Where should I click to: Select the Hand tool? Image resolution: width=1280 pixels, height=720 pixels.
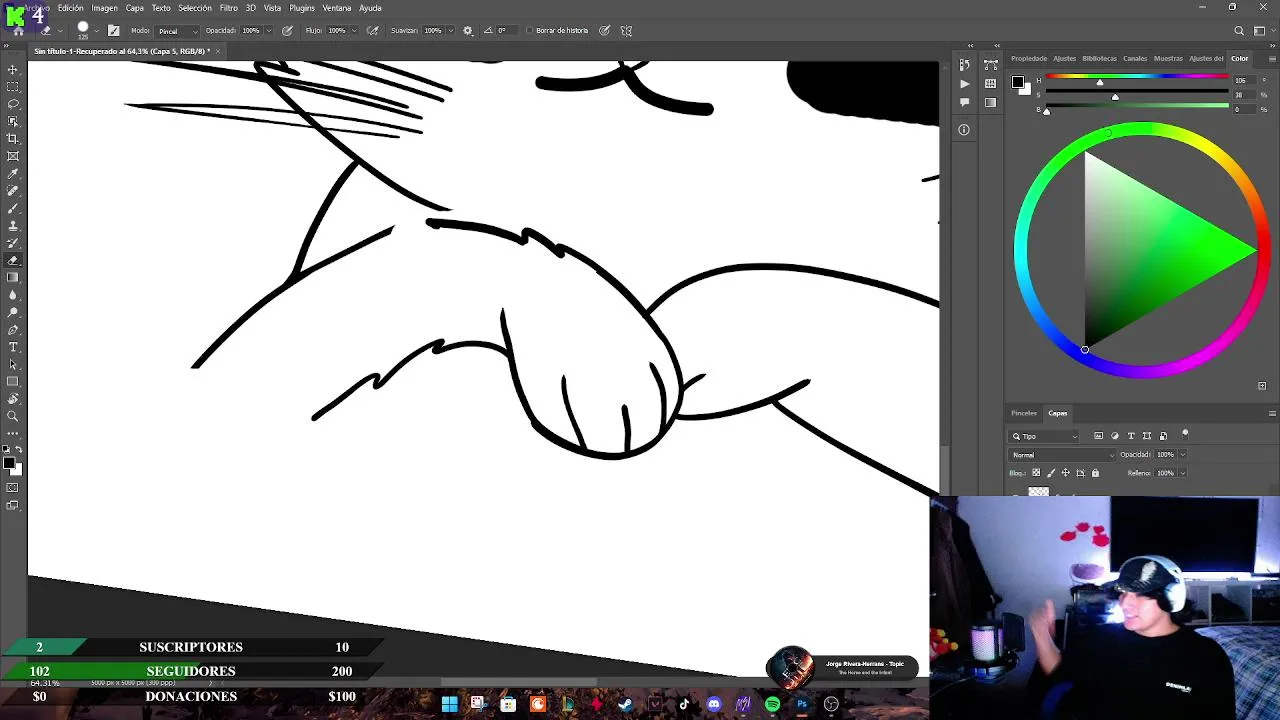13,399
